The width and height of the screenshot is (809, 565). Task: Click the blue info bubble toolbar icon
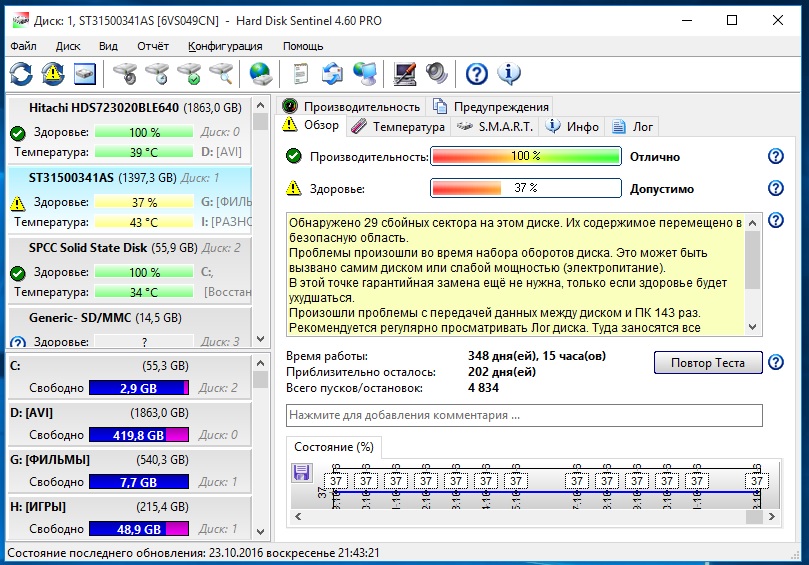point(509,74)
